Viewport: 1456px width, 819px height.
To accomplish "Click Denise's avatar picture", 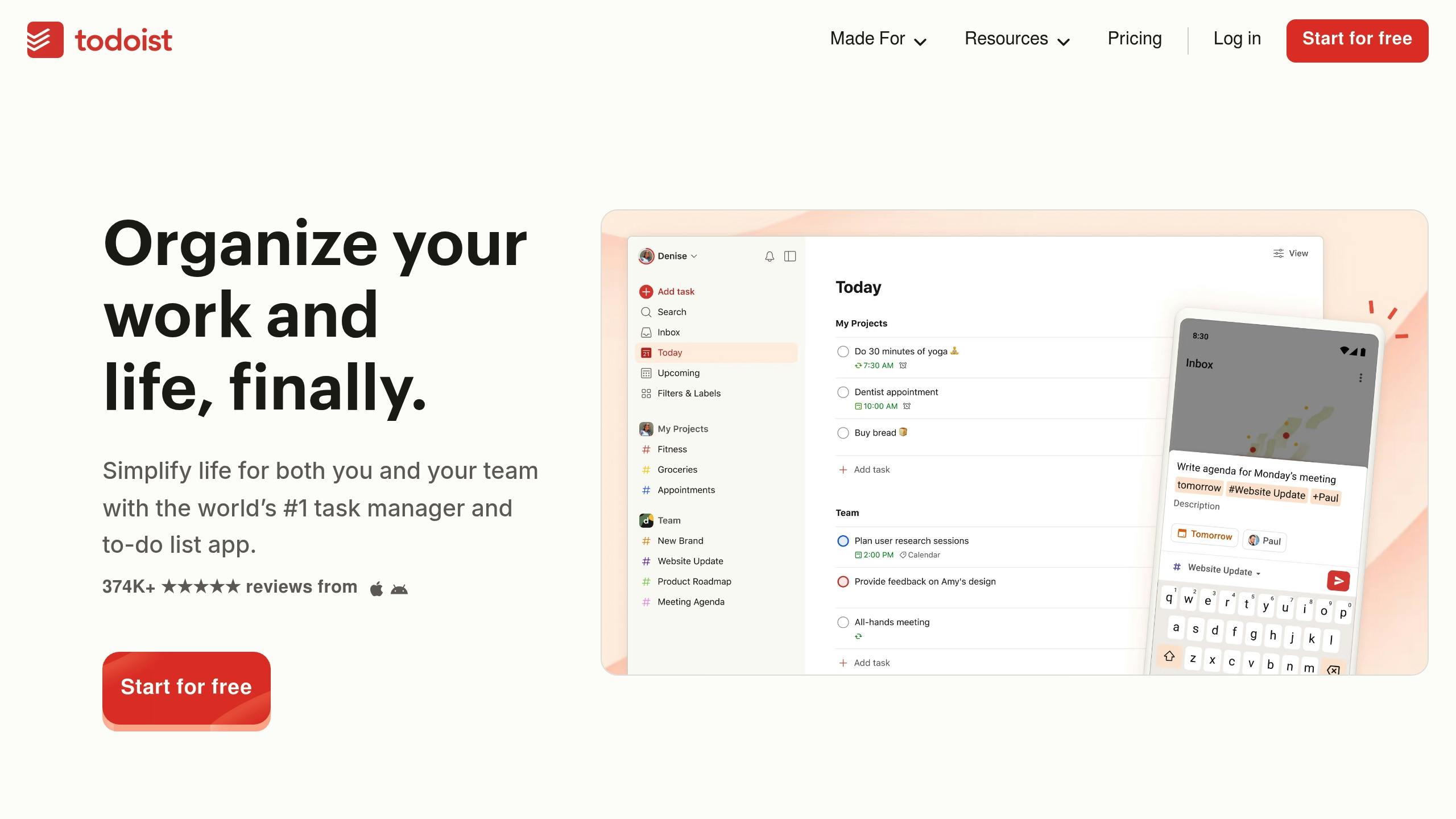I will point(646,257).
